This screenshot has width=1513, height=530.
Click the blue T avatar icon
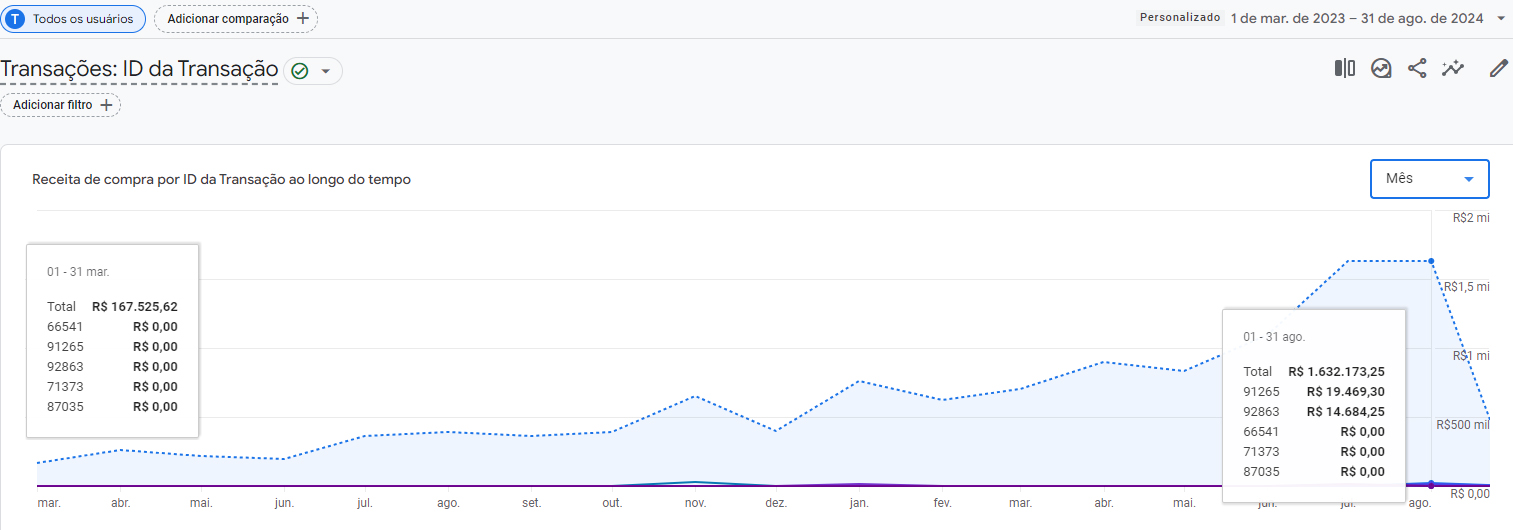[x=16, y=19]
